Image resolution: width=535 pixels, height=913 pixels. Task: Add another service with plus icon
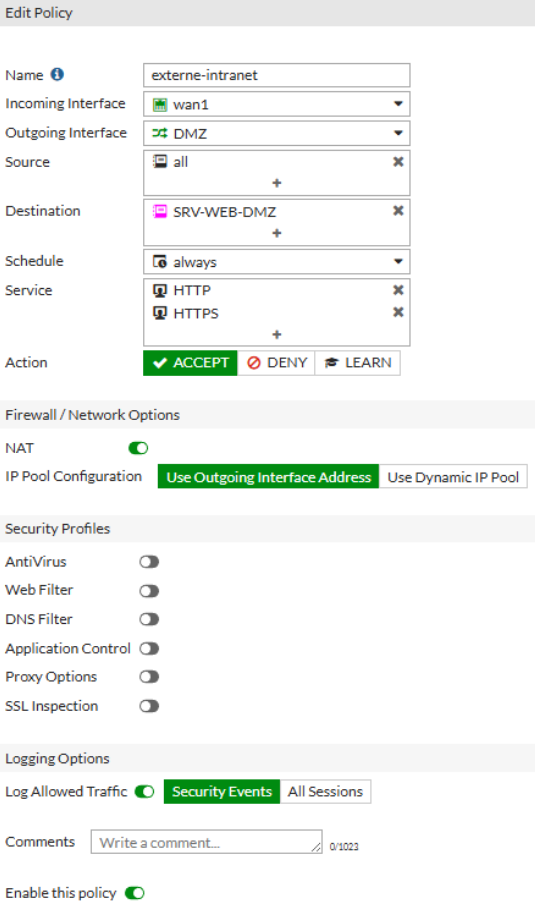[277, 334]
